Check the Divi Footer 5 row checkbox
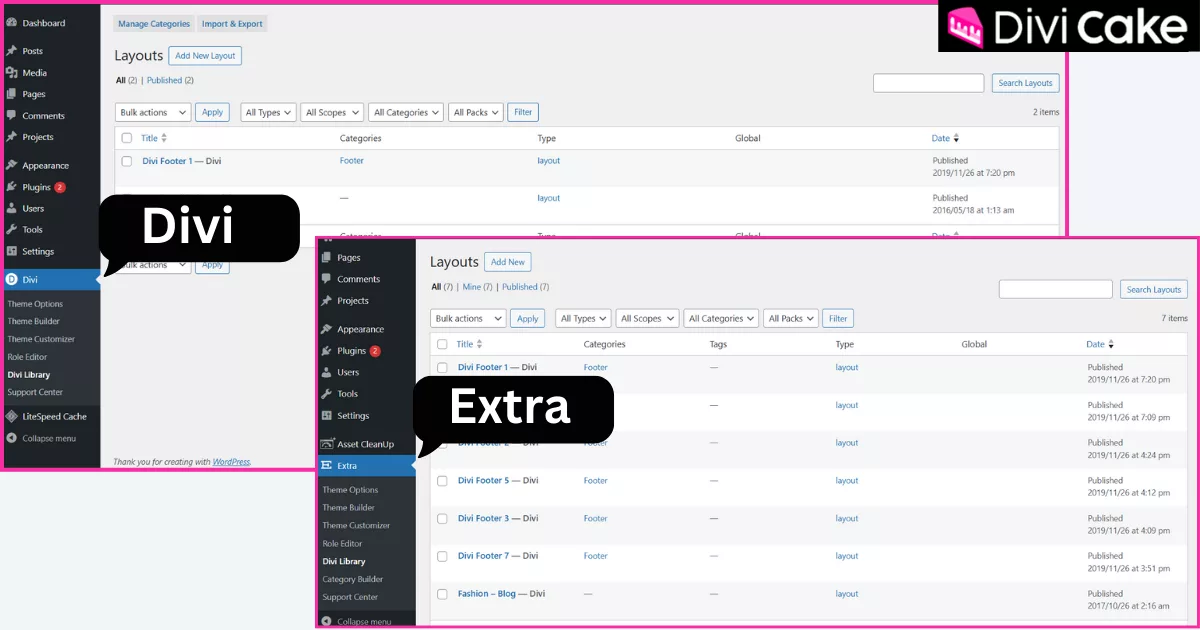 (x=442, y=481)
